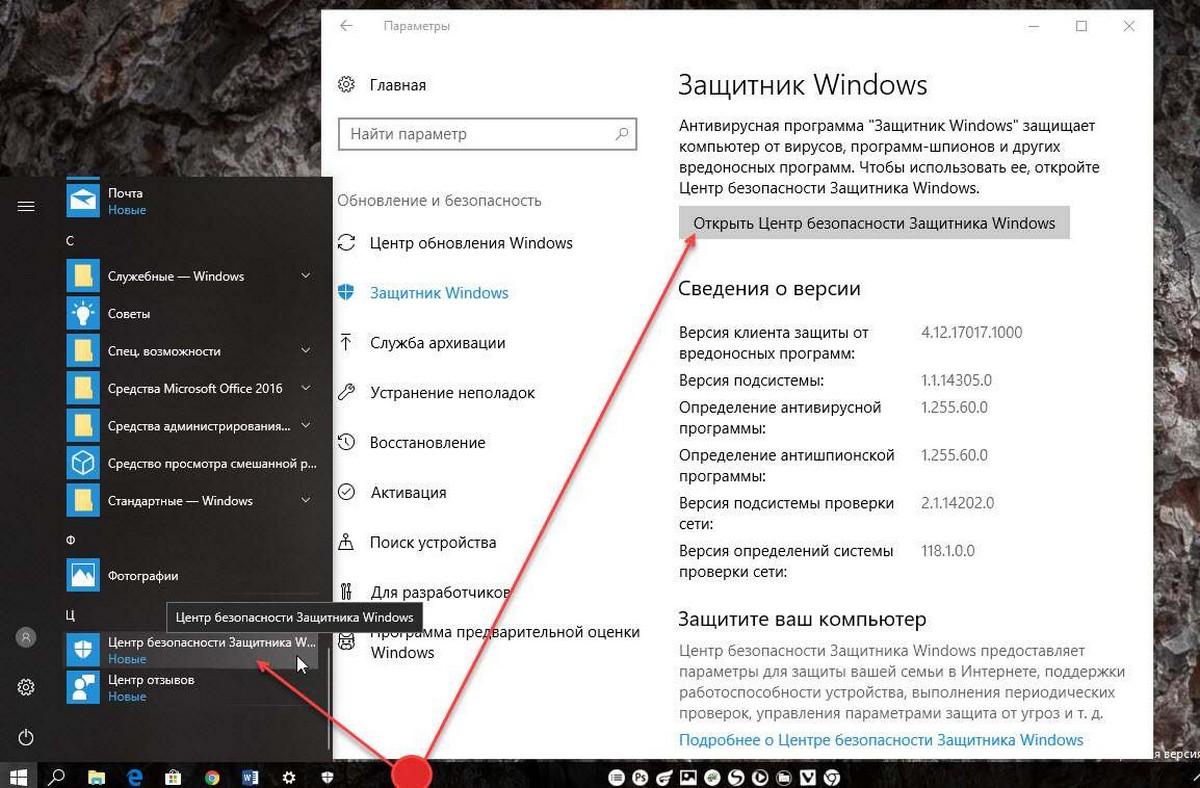Expand Start menu with the hamburger icon
The image size is (1200, 788).
coord(26,206)
